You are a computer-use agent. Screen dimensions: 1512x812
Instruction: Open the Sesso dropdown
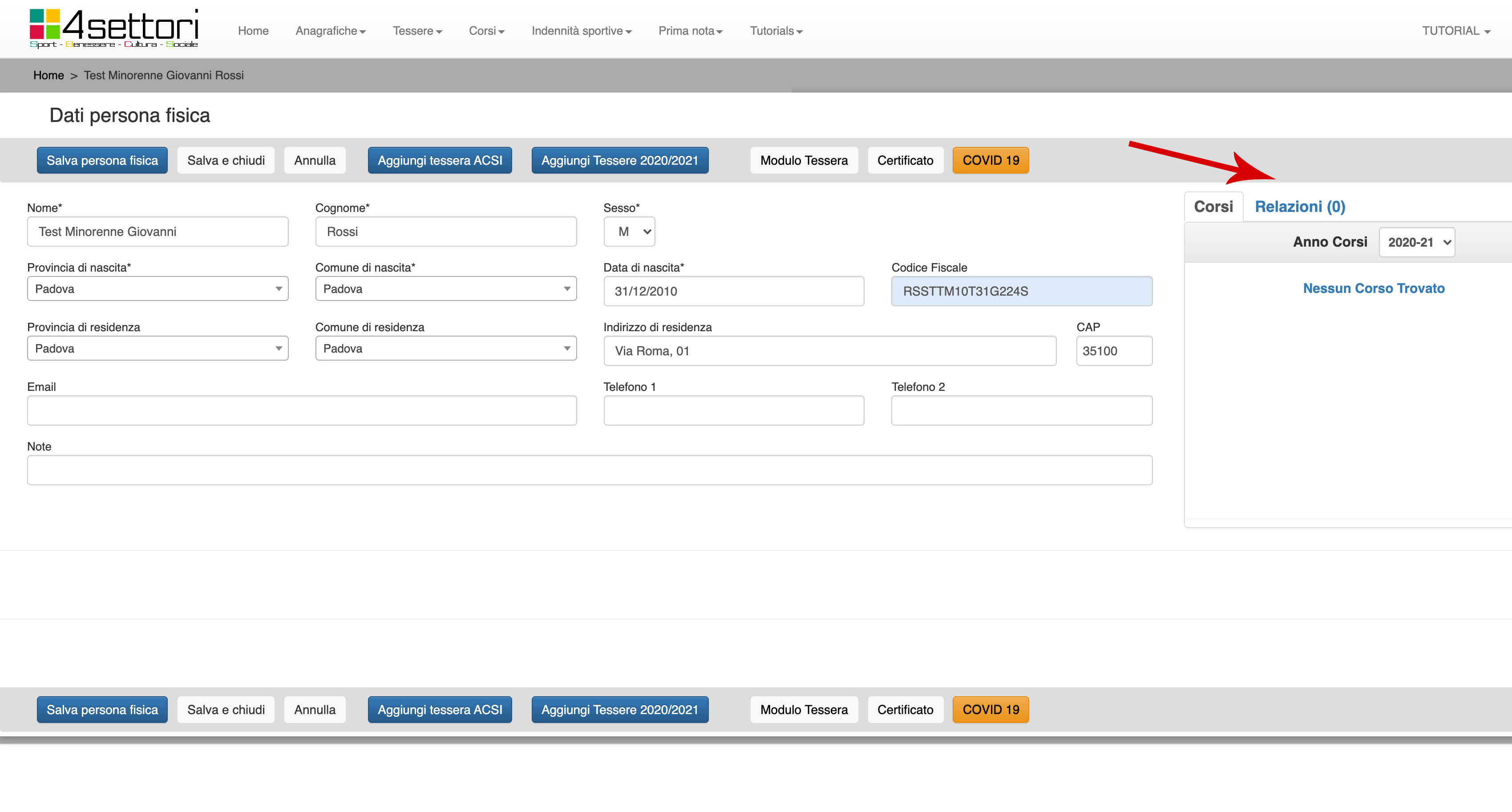[x=629, y=232]
